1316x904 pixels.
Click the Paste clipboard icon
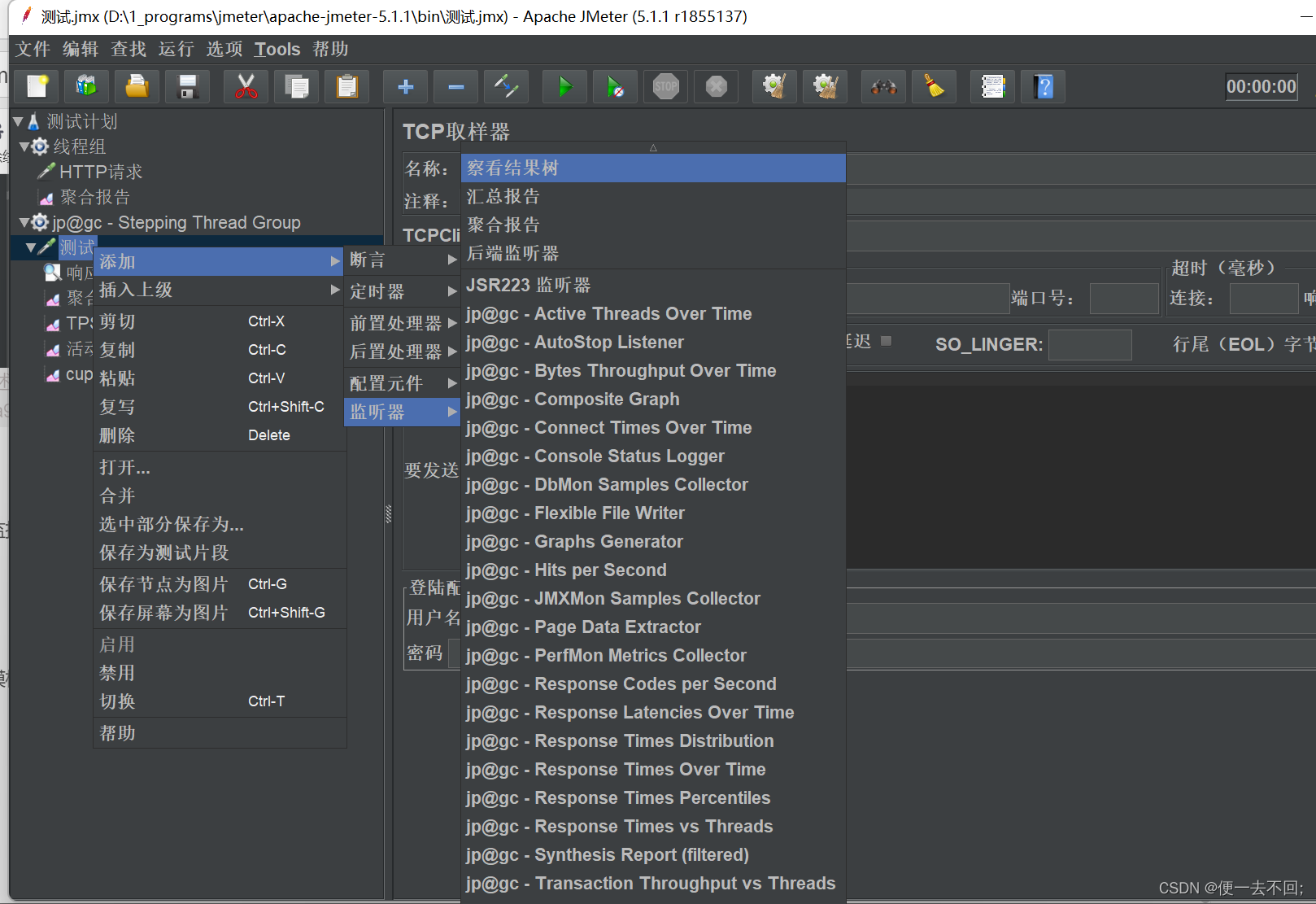click(347, 86)
